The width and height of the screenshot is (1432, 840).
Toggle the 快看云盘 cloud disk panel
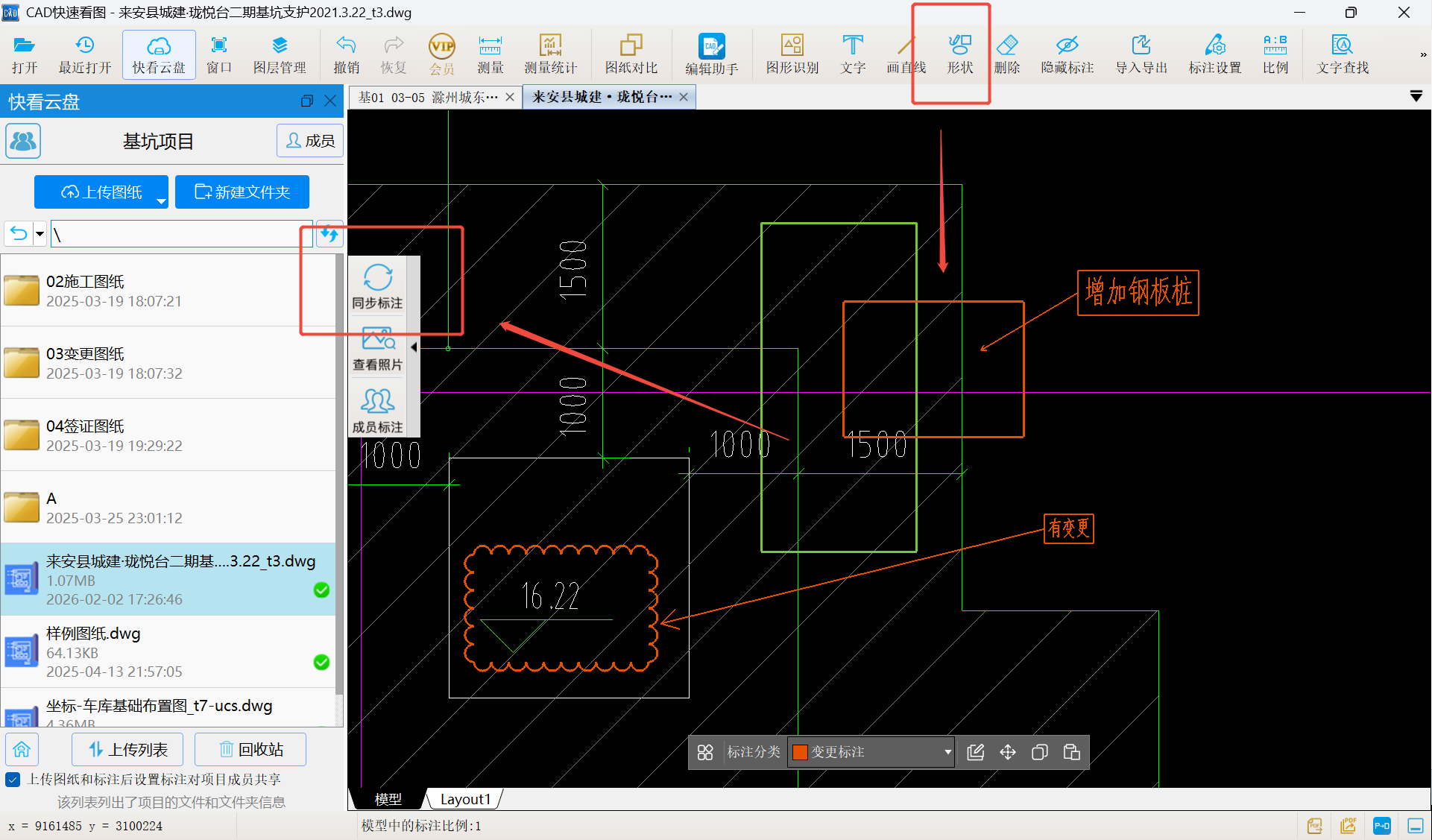point(159,54)
